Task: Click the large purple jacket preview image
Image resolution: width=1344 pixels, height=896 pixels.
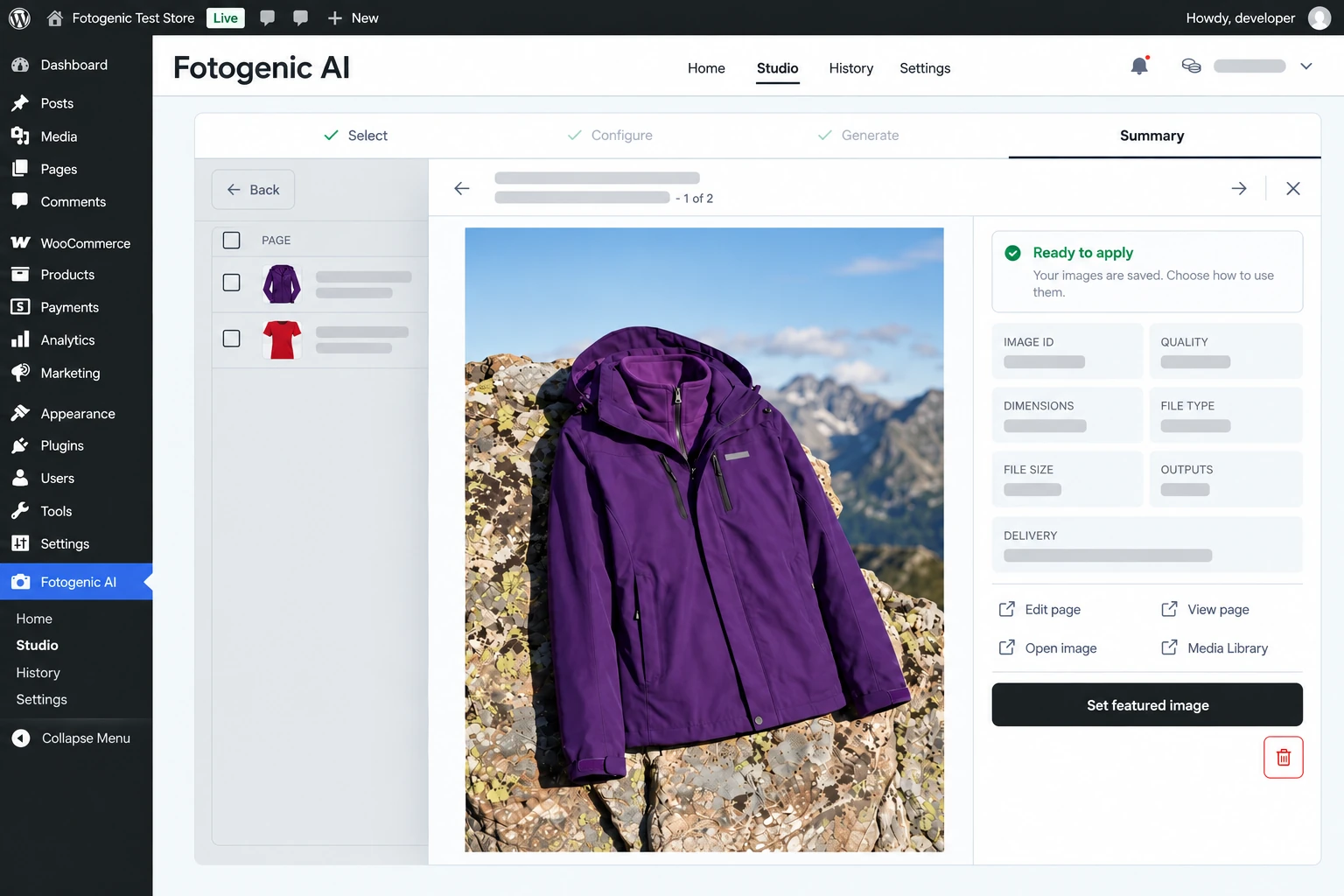Action: [x=704, y=540]
